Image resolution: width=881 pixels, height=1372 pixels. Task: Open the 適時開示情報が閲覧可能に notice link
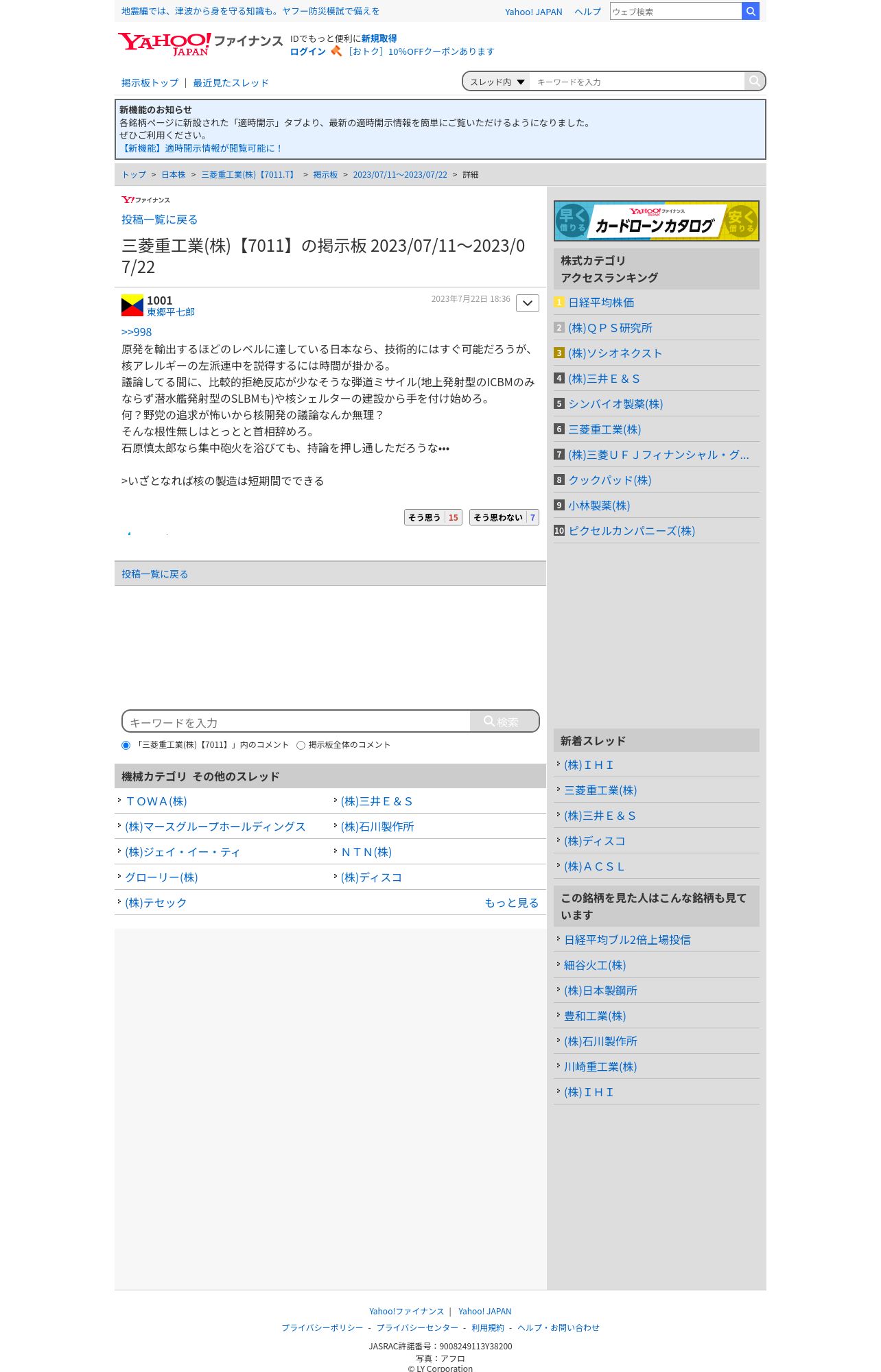(201, 148)
